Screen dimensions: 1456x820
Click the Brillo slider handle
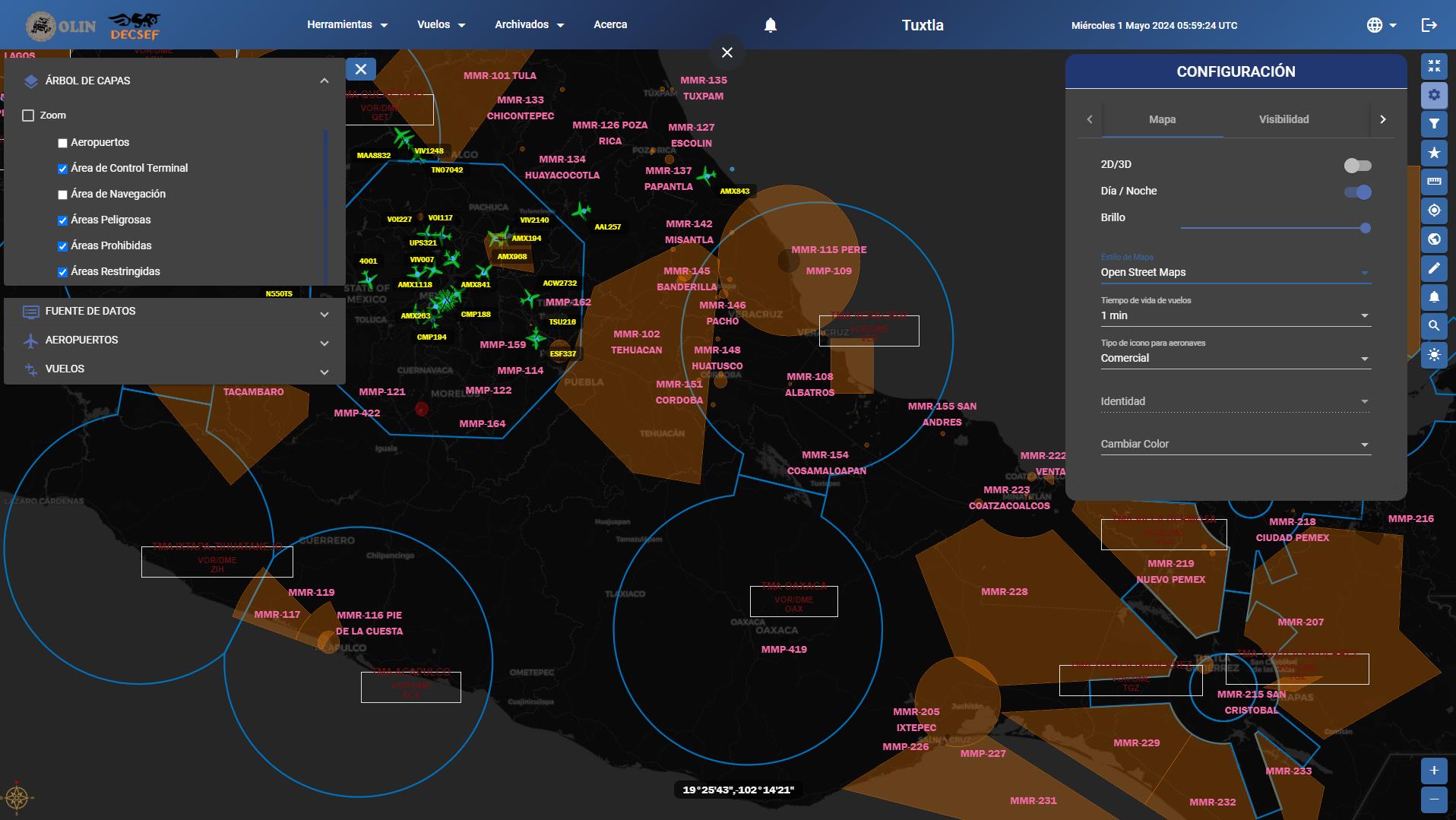[x=1365, y=228]
